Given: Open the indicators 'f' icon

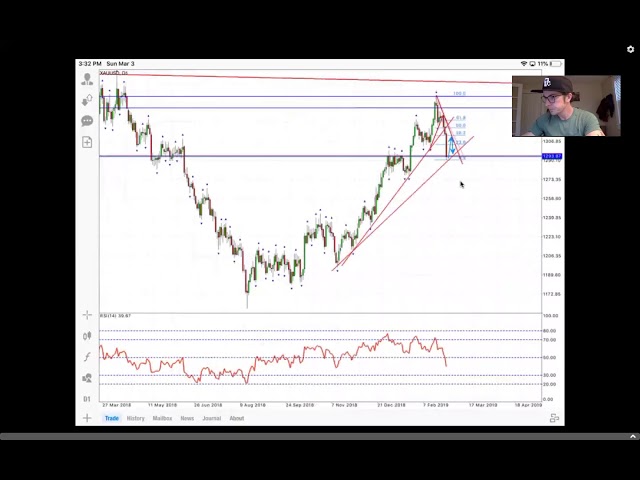Looking at the screenshot, I should coord(87,357).
